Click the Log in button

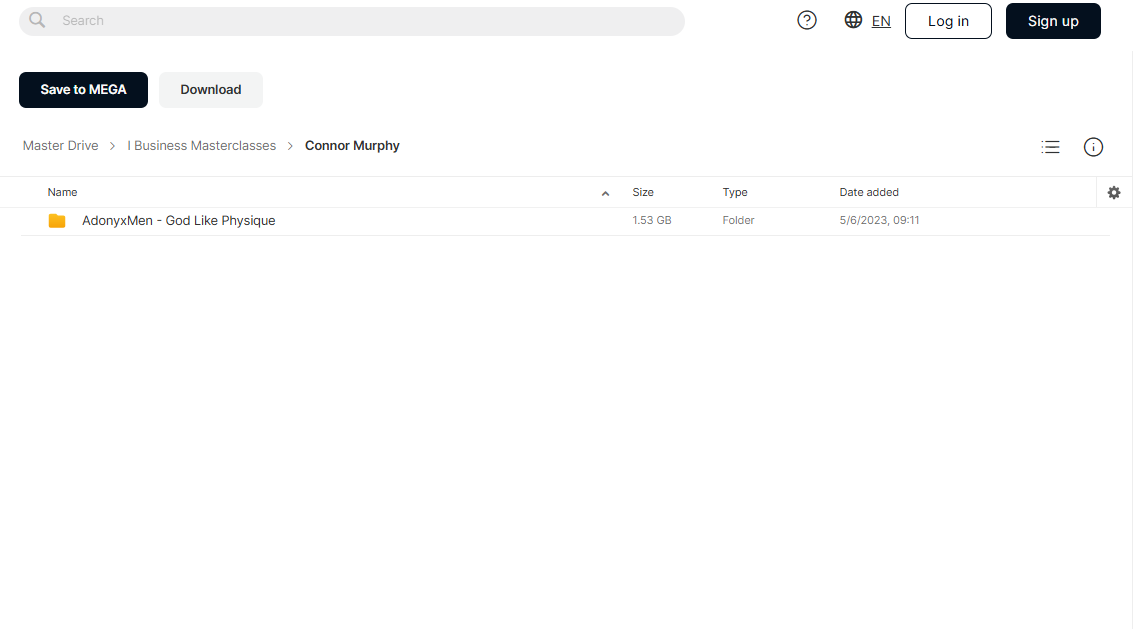(948, 21)
